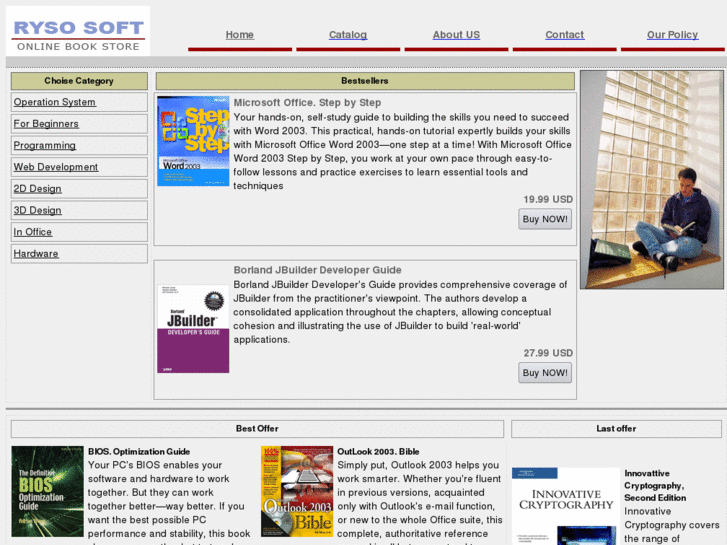This screenshot has height=545, width=727.
Task: Click the Word 2003 Step by Step book cover
Action: pyautogui.click(x=193, y=141)
